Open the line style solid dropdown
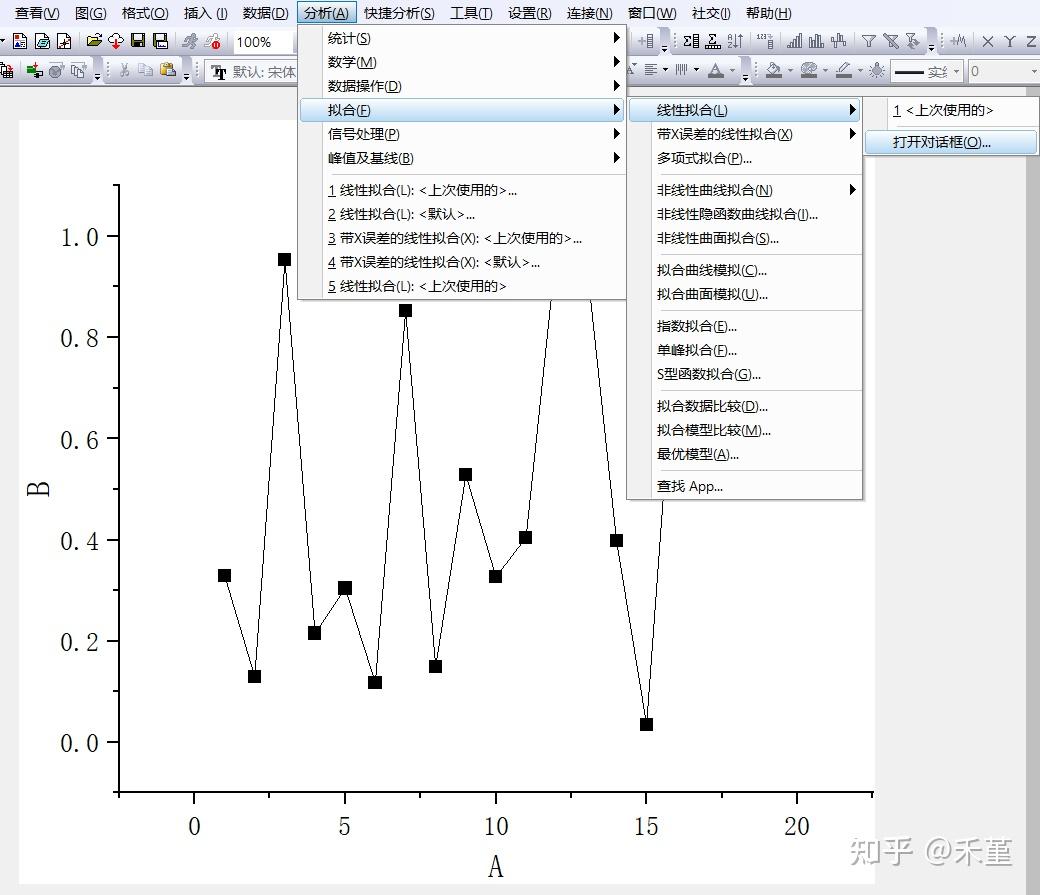Viewport: 1040px width, 895px height. tap(927, 71)
